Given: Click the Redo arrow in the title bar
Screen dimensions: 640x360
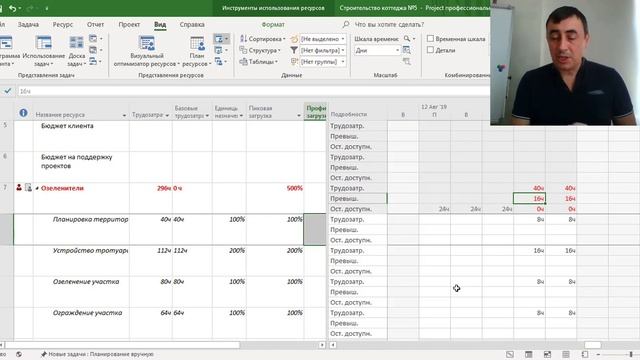Looking at the screenshot, I should click(30, 8).
